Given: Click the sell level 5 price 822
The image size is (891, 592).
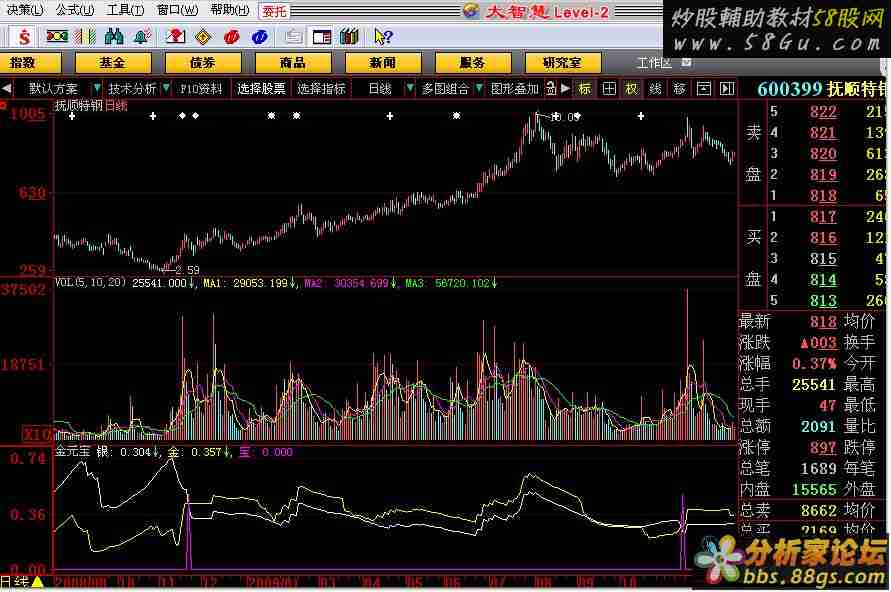Looking at the screenshot, I should [823, 111].
